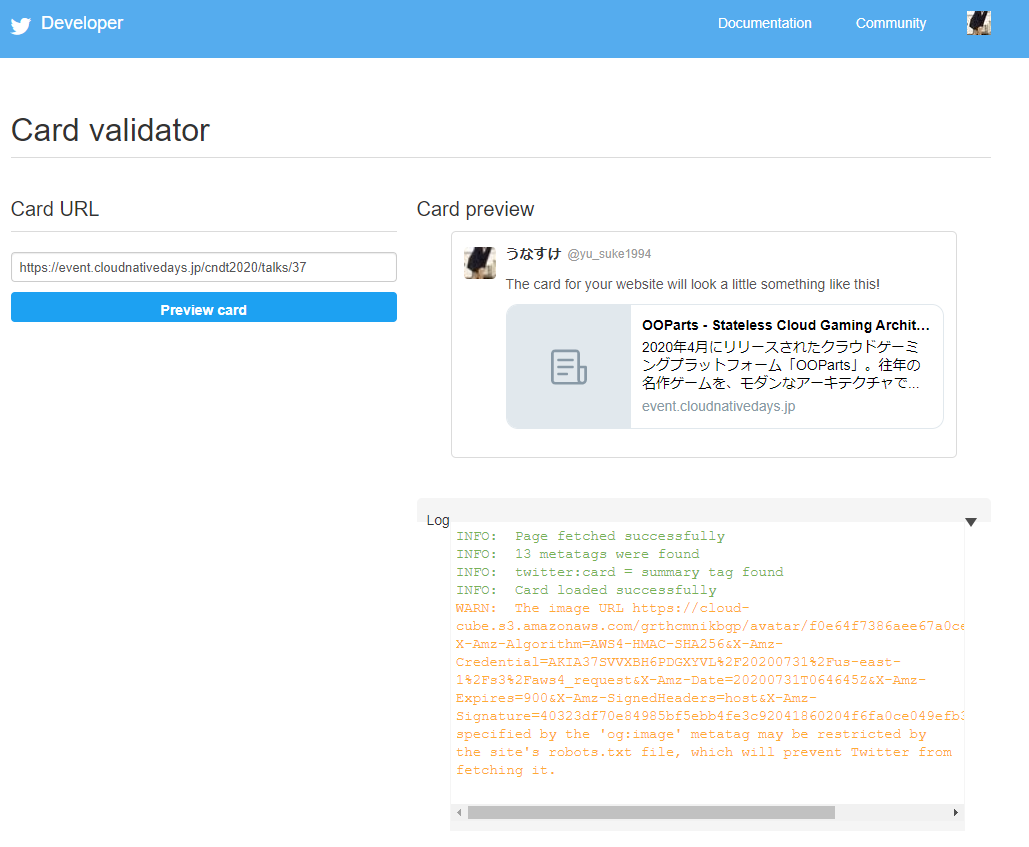
Task: Select the Card URL input field
Action: [204, 267]
